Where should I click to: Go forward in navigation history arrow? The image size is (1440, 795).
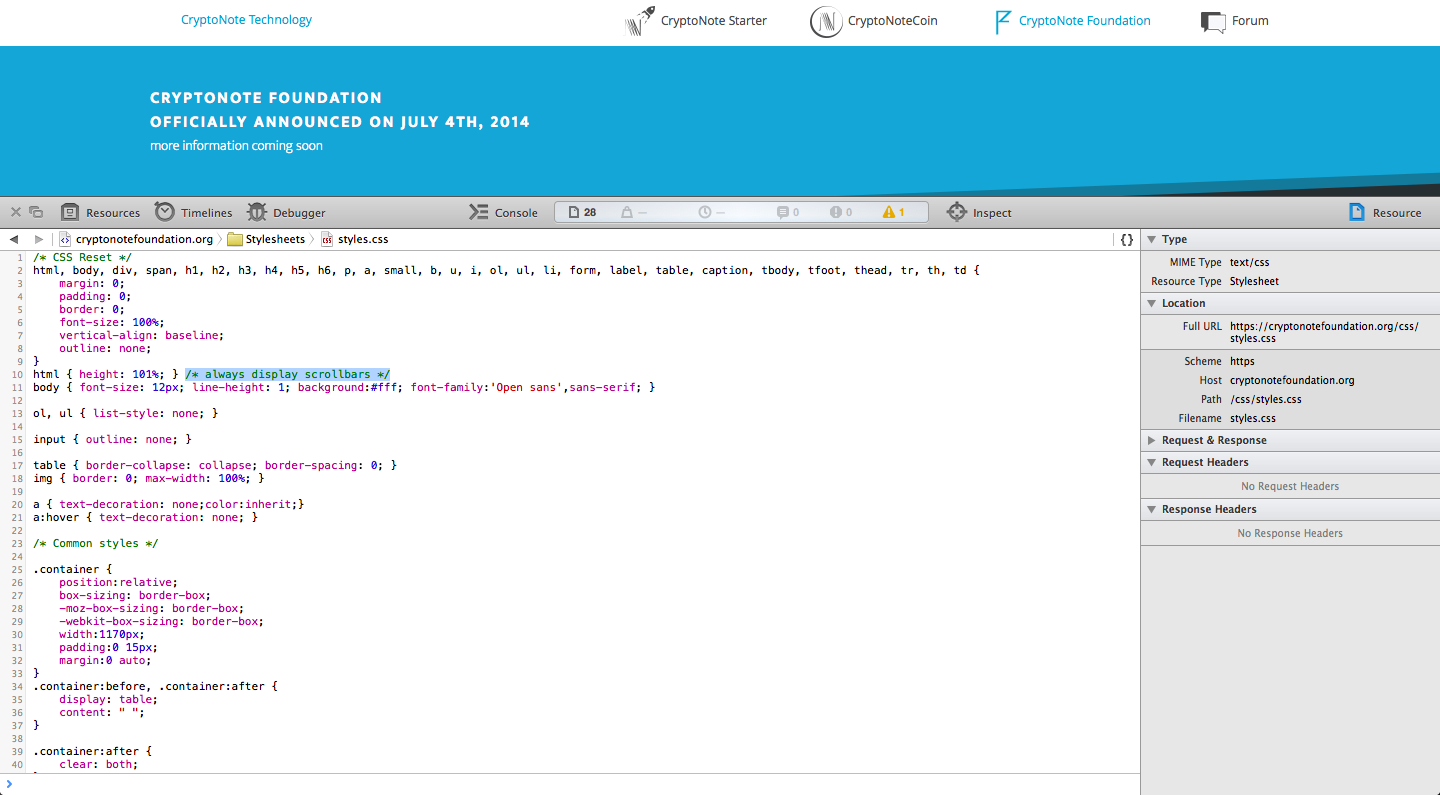pos(39,239)
